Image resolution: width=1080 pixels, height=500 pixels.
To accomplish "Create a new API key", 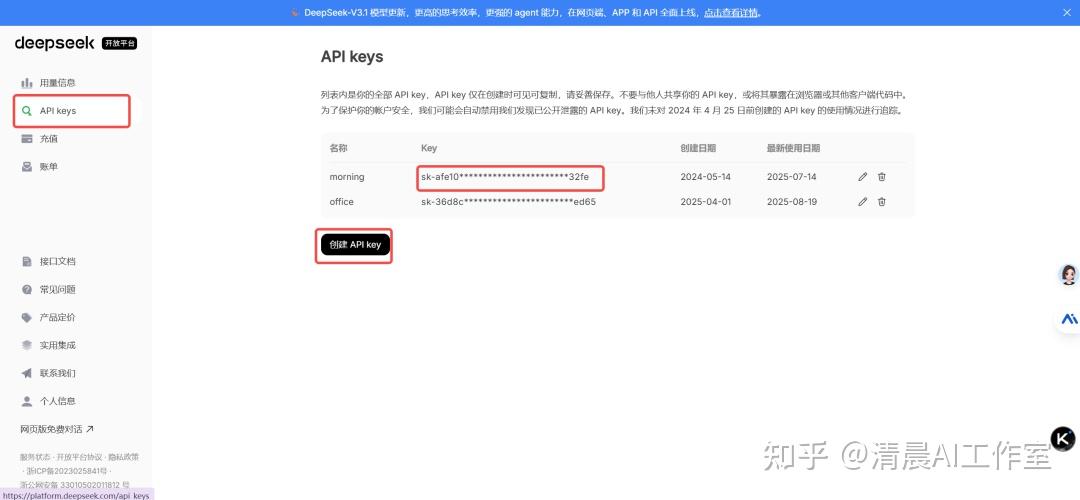I will click(355, 244).
